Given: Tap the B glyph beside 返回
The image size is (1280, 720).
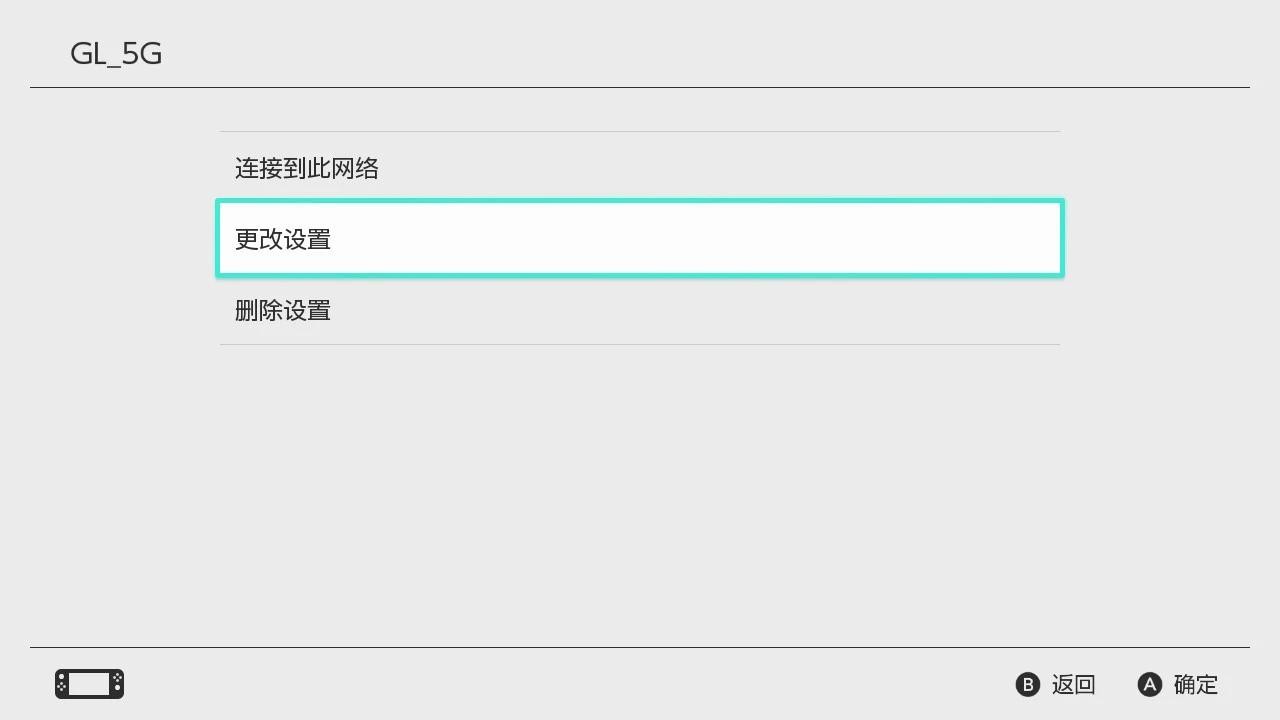Looking at the screenshot, I should 1028,684.
